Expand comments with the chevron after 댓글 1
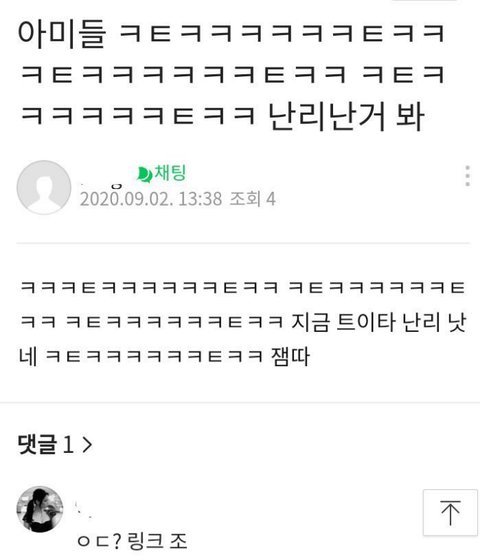Screen dimensions: 480x560 click(87, 445)
